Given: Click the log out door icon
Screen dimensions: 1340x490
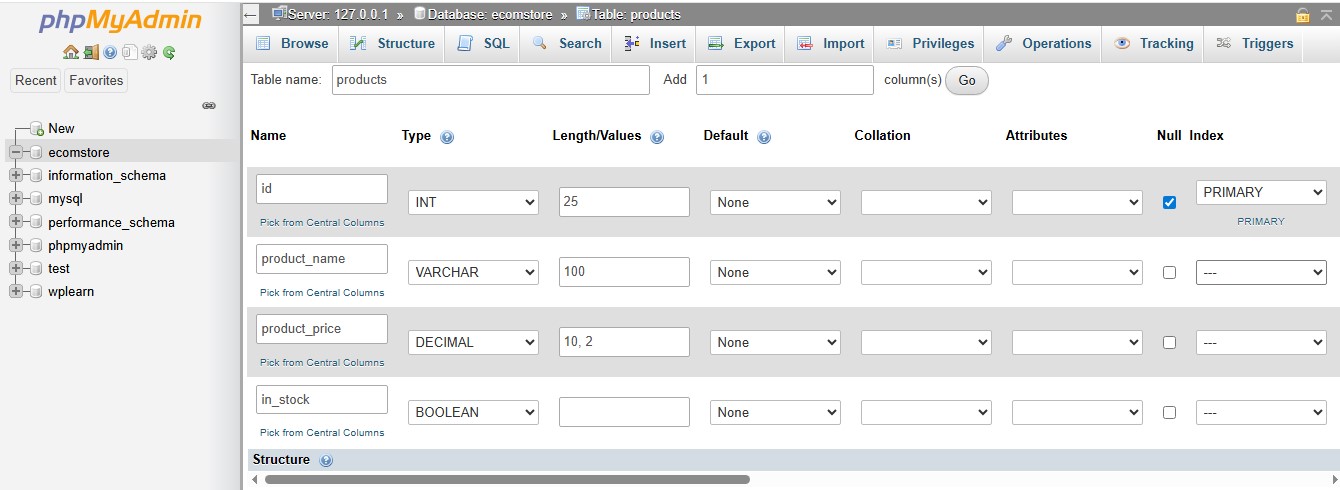Looking at the screenshot, I should (90, 52).
